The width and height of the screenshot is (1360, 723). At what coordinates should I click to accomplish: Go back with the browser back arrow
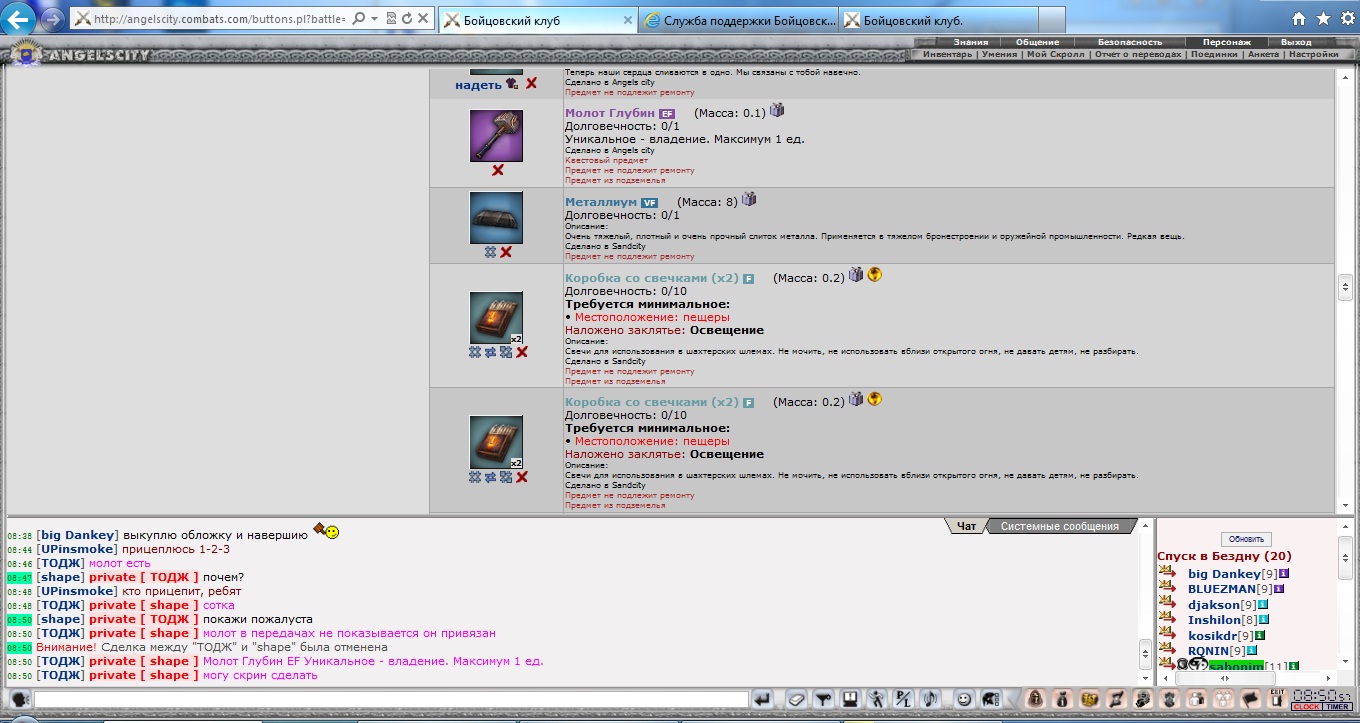click(x=19, y=18)
